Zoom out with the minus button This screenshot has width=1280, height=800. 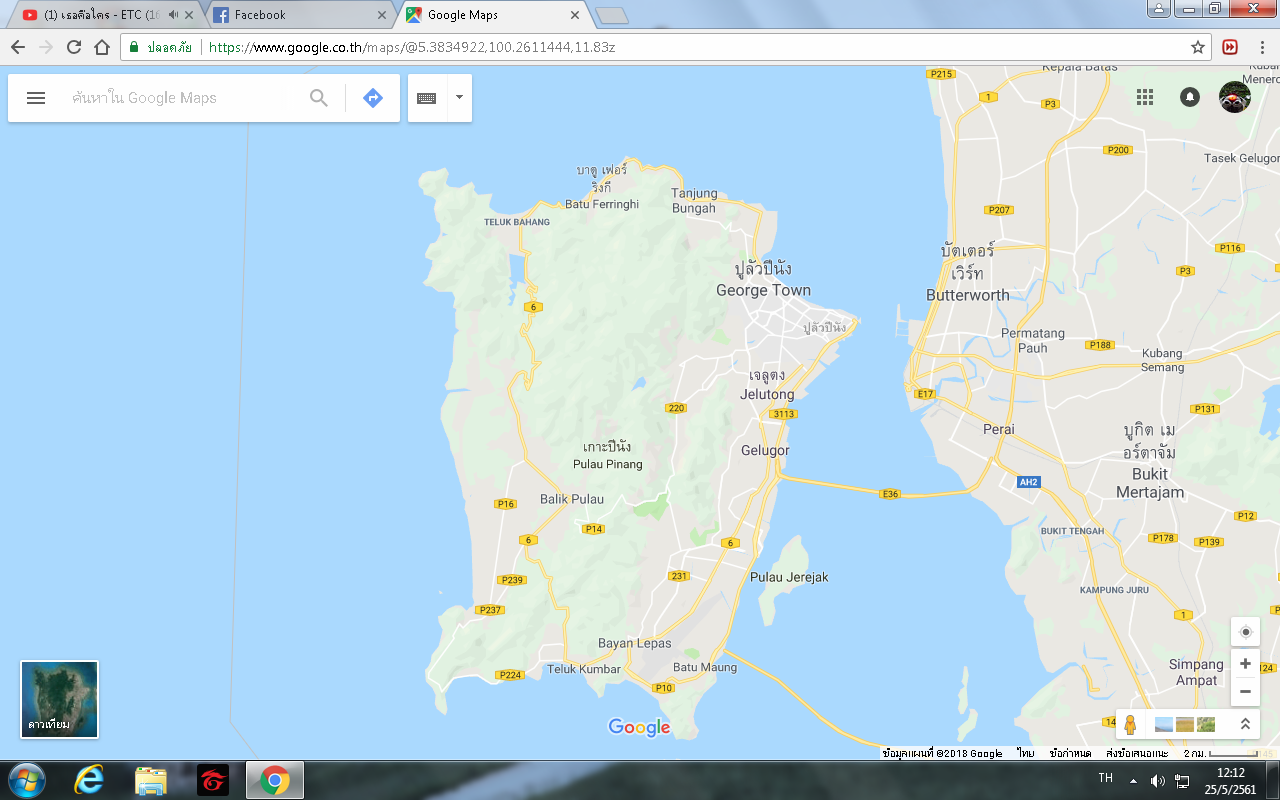pos(1245,691)
